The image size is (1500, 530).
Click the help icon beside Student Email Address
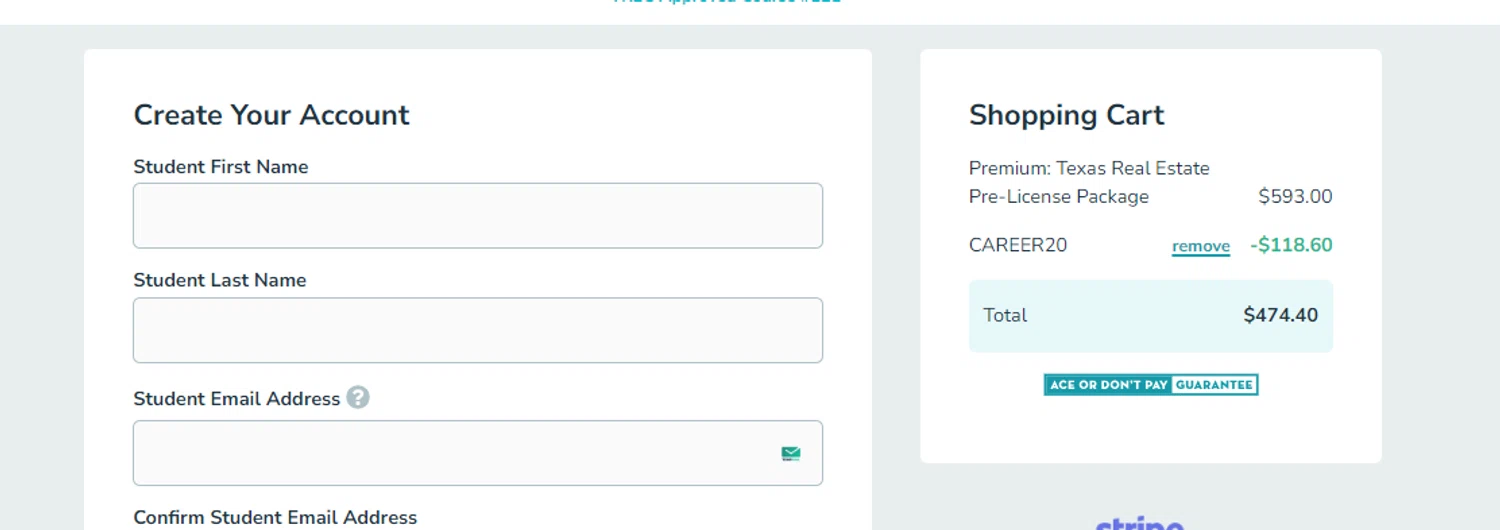pyautogui.click(x=358, y=398)
